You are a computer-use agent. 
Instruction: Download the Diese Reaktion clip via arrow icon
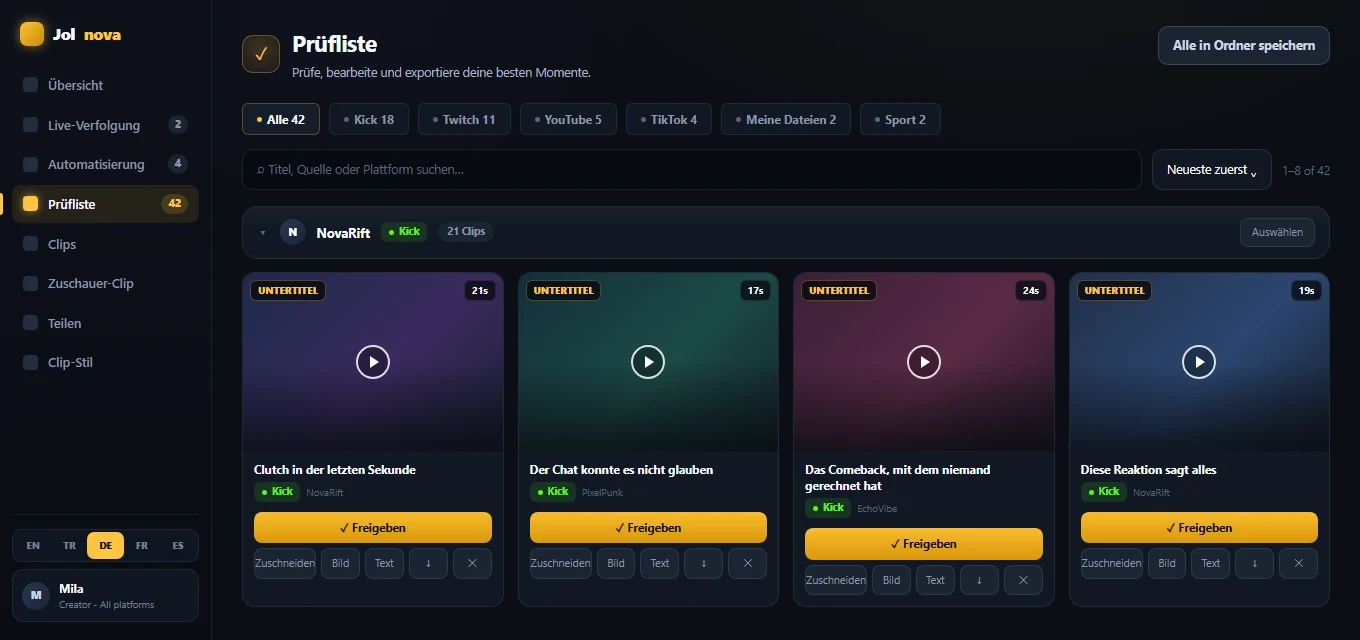tap(1255, 563)
